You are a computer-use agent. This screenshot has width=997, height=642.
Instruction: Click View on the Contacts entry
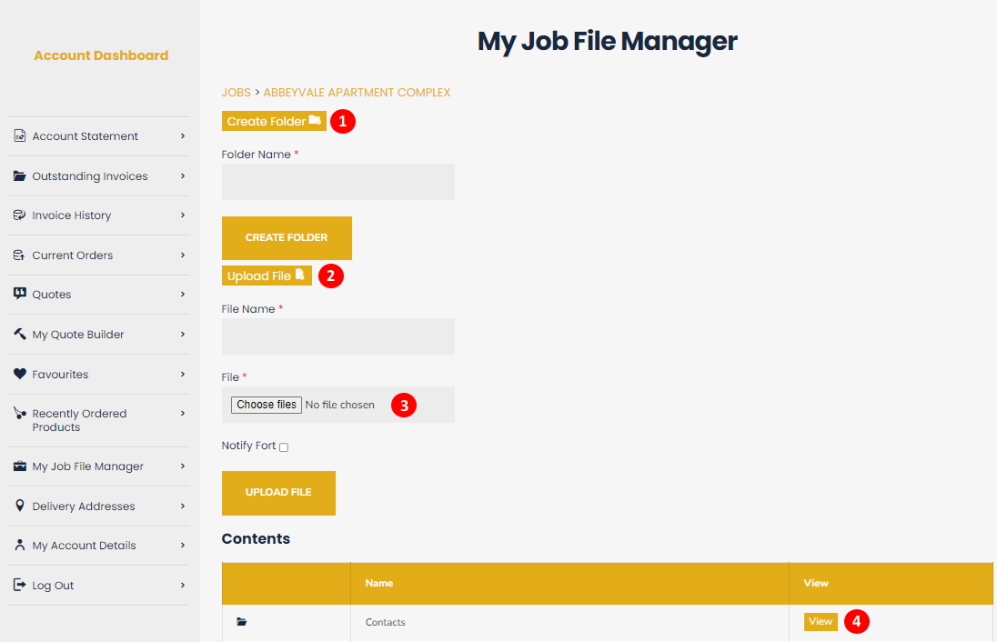coord(820,621)
